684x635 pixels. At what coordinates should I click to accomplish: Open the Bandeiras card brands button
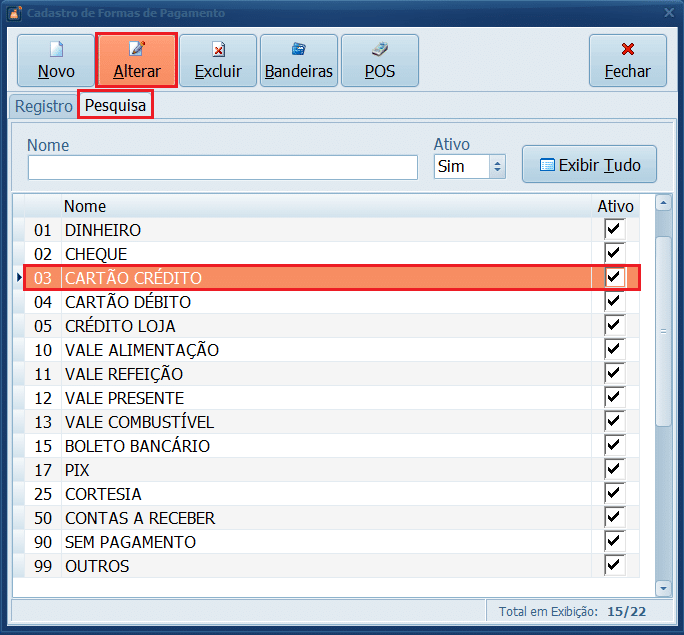pos(298,60)
